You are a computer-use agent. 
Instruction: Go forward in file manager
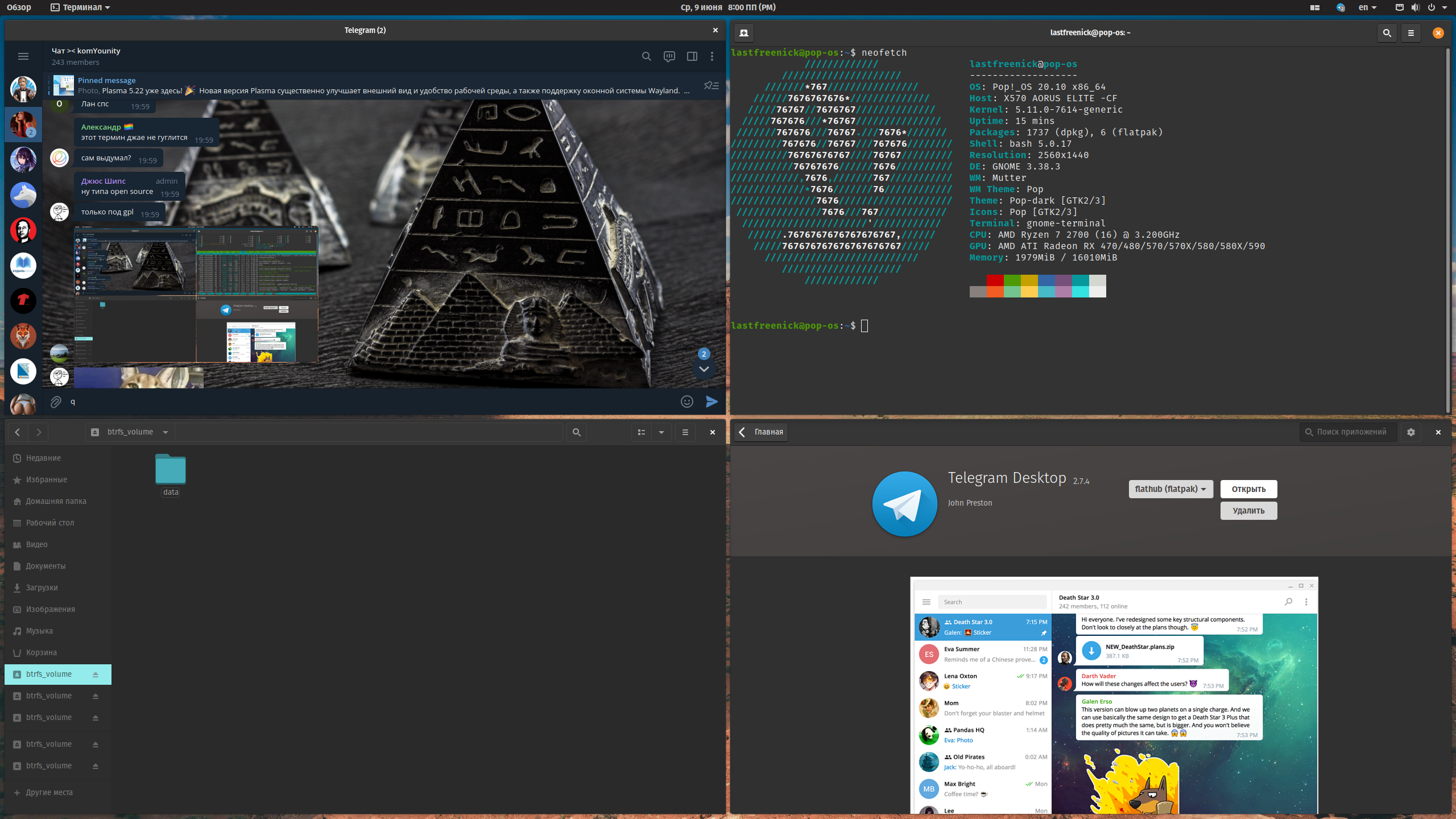pos(39,432)
